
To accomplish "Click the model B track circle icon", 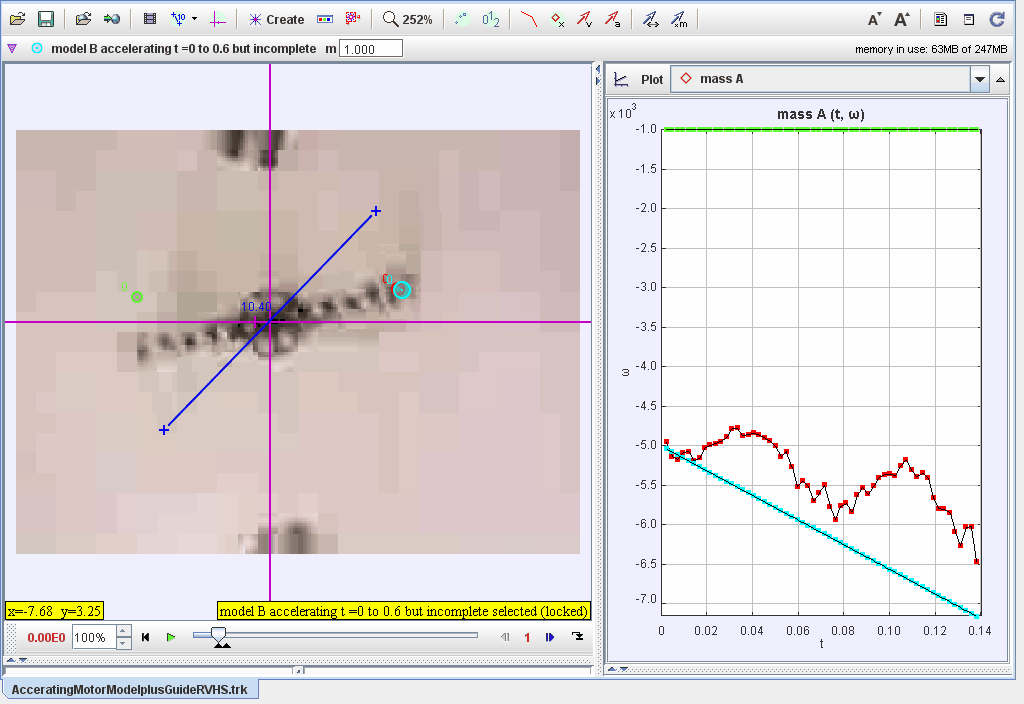I will click(37, 48).
